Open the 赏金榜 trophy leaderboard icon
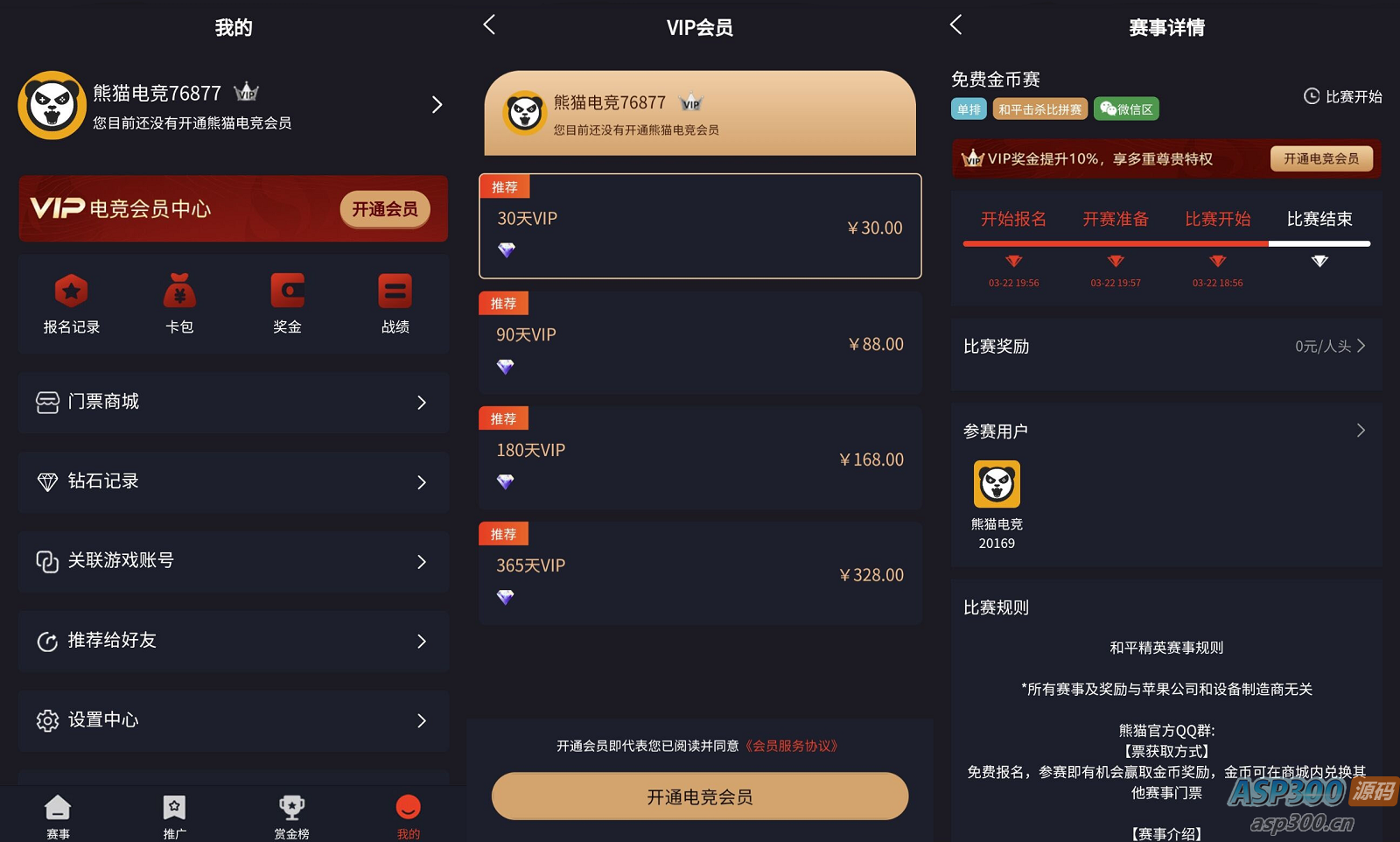The width and height of the screenshot is (1400, 842). 291,807
